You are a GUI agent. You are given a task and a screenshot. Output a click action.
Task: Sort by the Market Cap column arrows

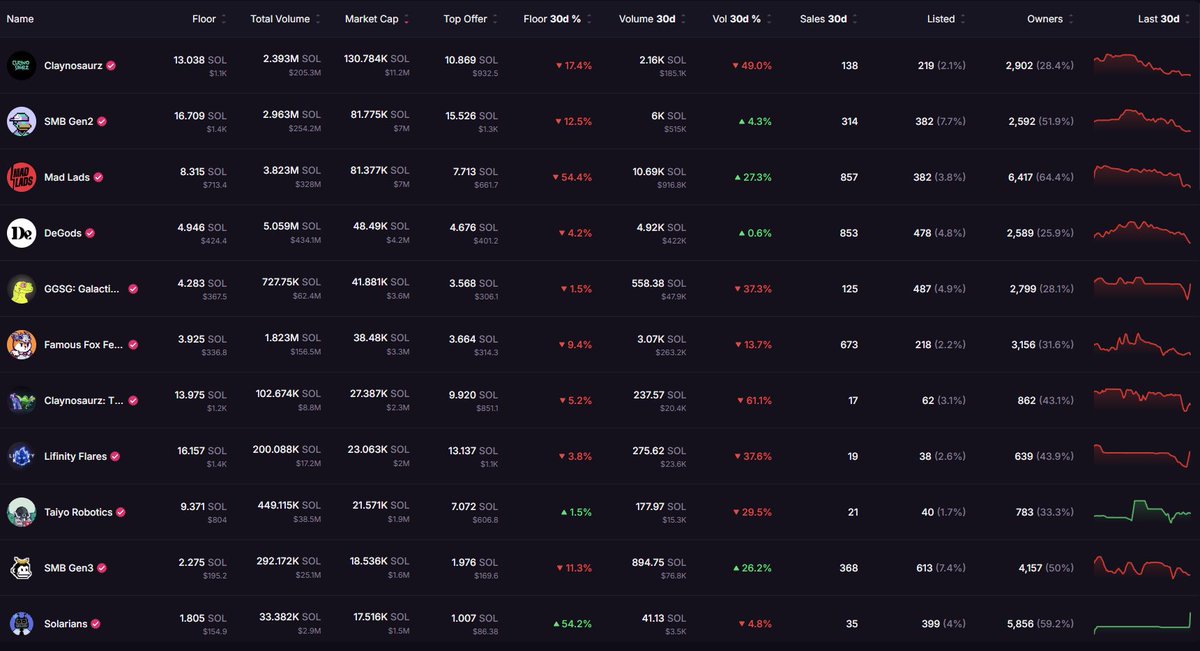(x=406, y=19)
